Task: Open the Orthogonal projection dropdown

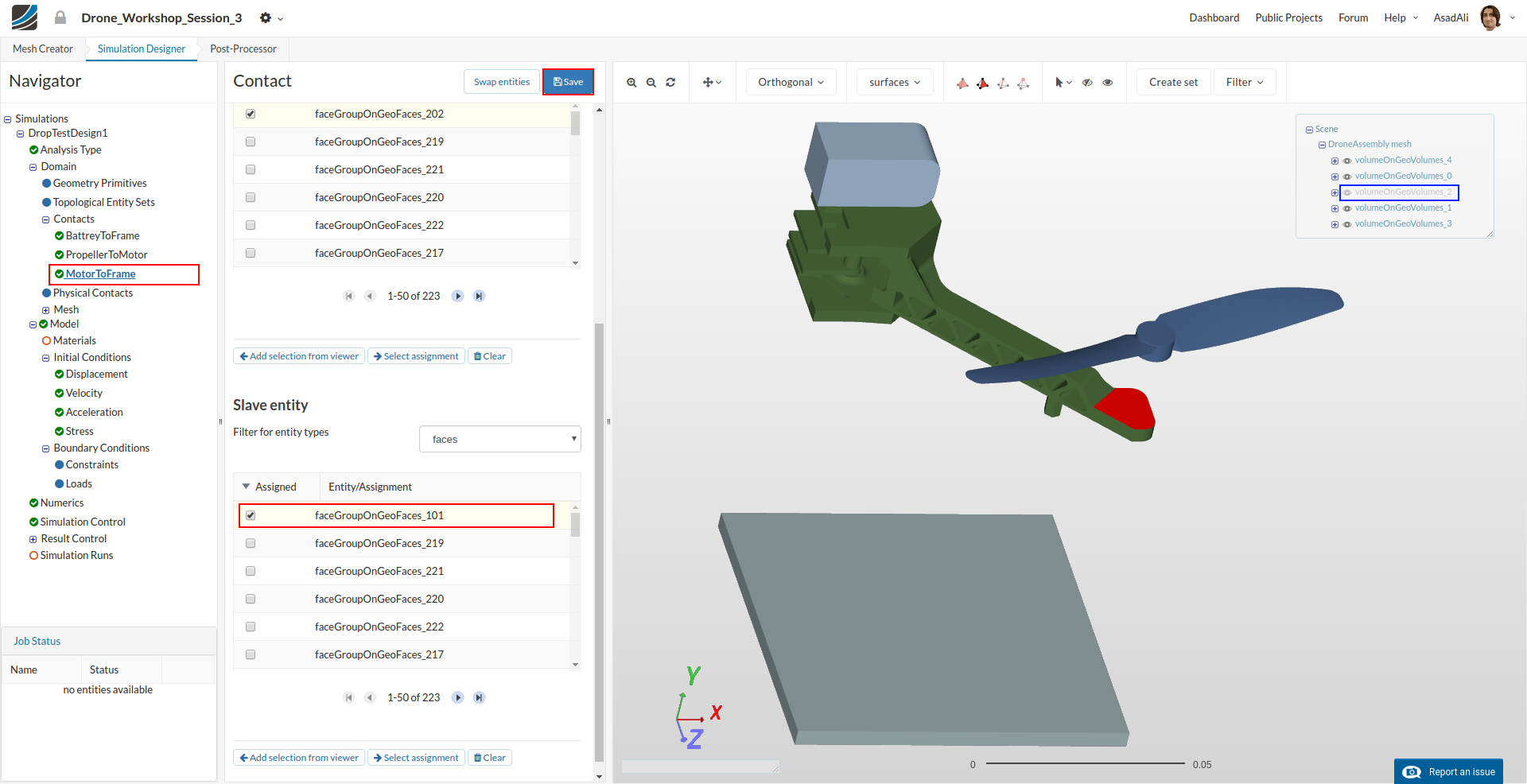Action: 791,83
